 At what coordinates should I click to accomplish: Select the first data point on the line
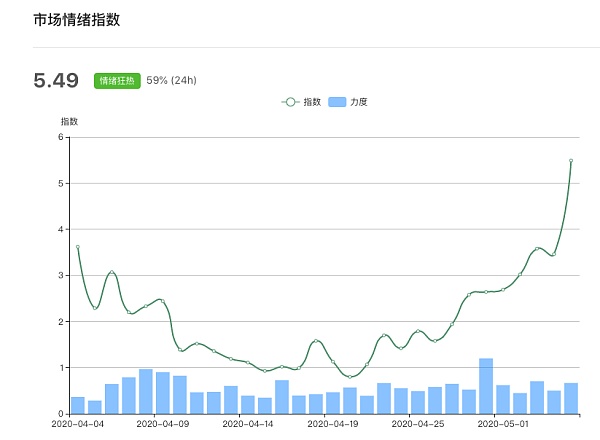(77, 247)
